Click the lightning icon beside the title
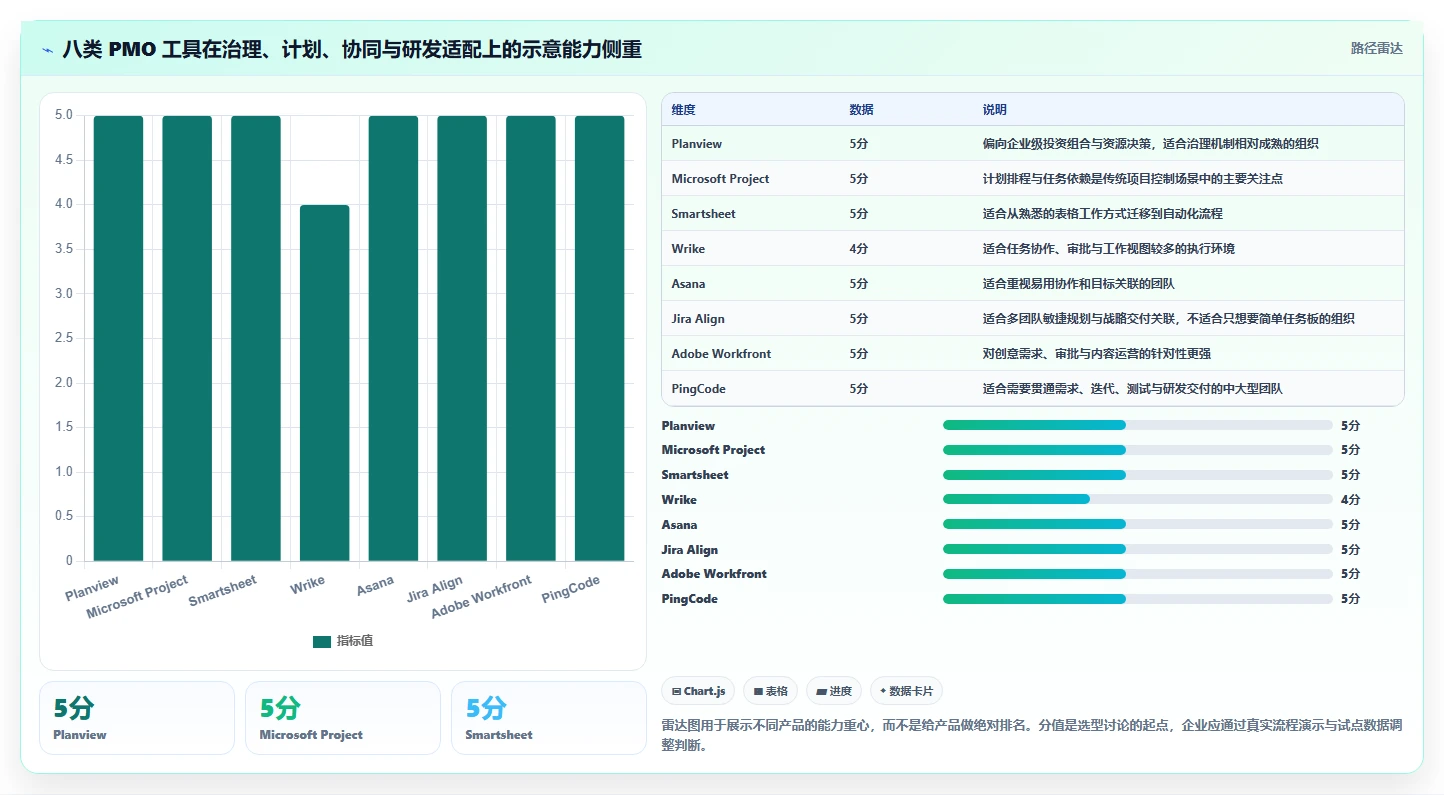This screenshot has width=1444, height=795. click(47, 50)
